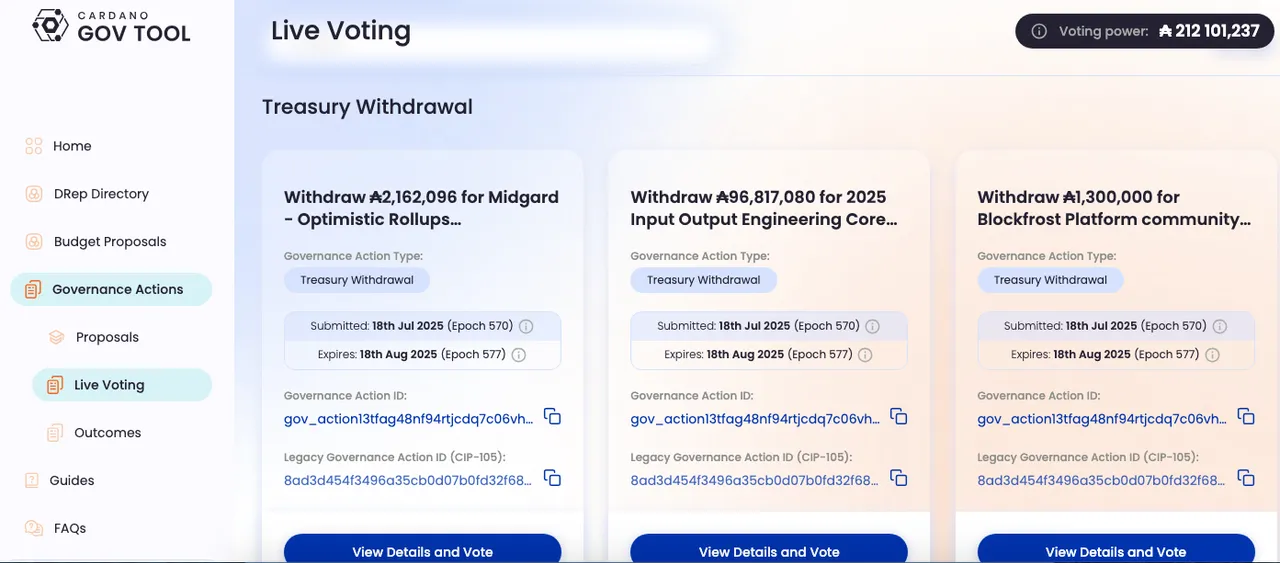
Task: Click the Cardano Gov Tool logo
Action: (x=111, y=26)
